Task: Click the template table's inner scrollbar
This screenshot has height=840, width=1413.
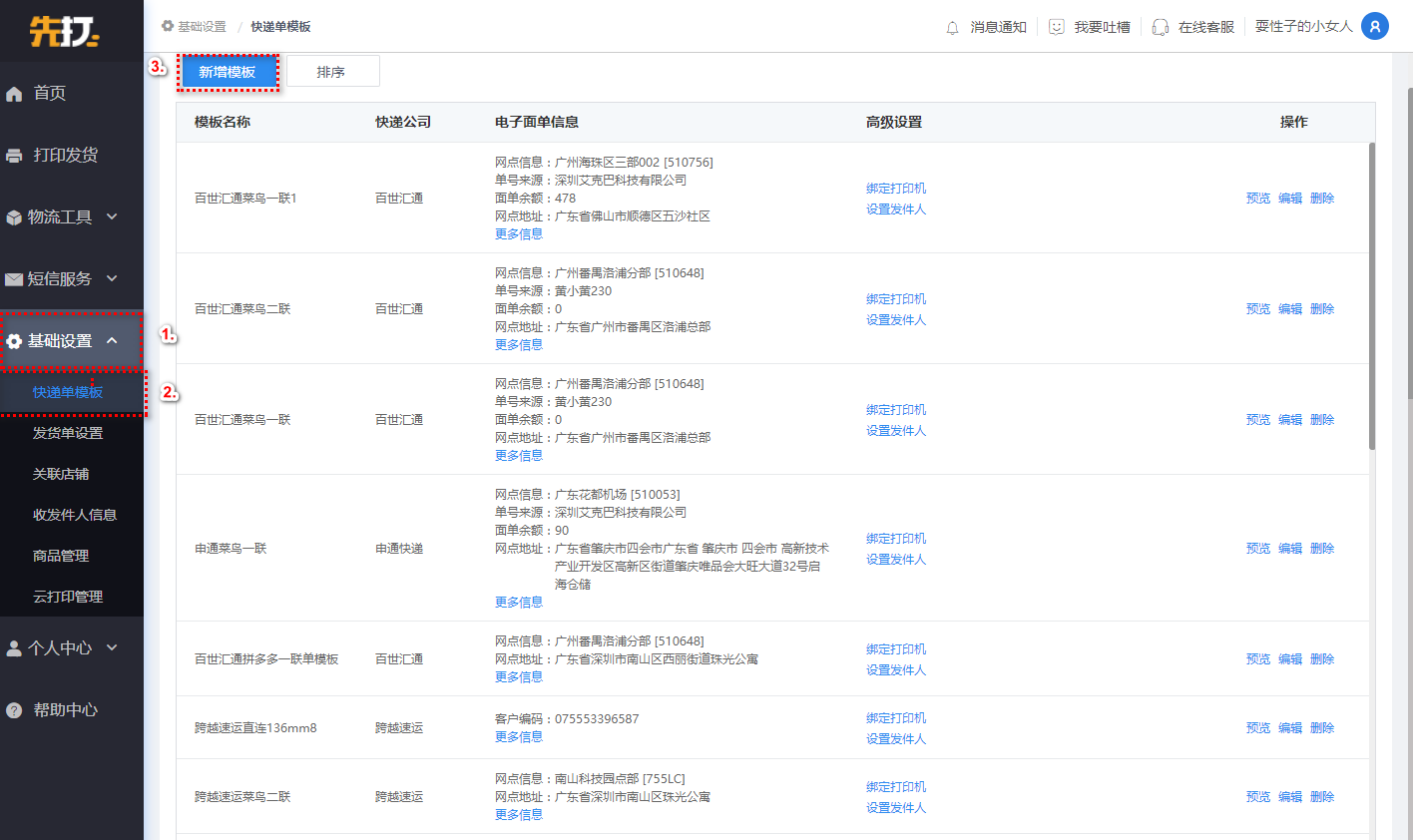Action: point(1372,296)
